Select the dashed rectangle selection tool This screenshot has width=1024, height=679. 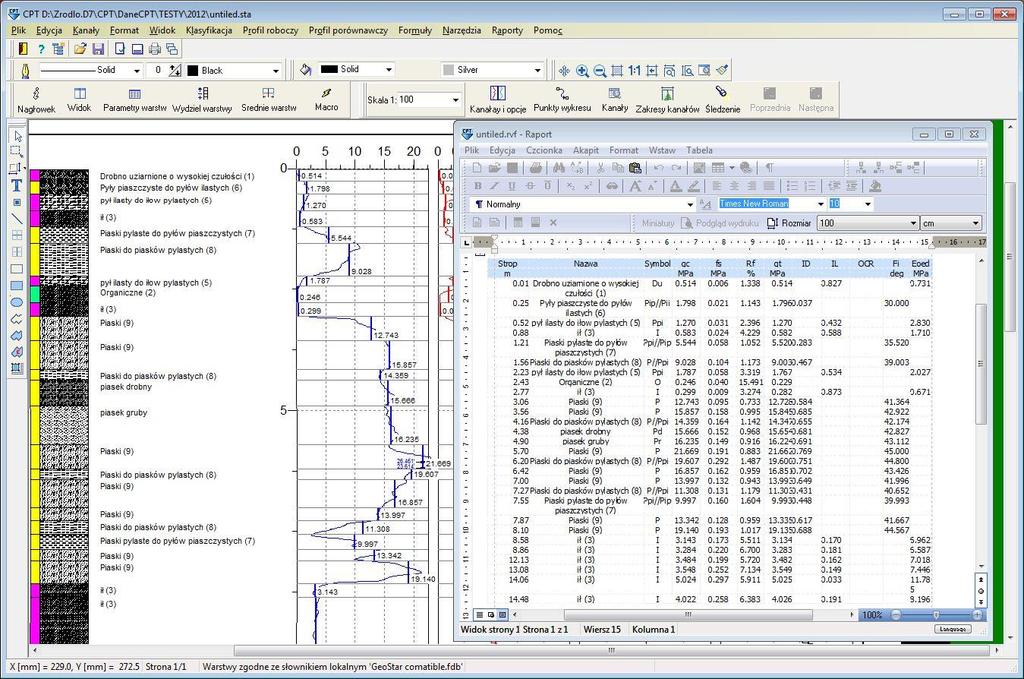click(17, 152)
